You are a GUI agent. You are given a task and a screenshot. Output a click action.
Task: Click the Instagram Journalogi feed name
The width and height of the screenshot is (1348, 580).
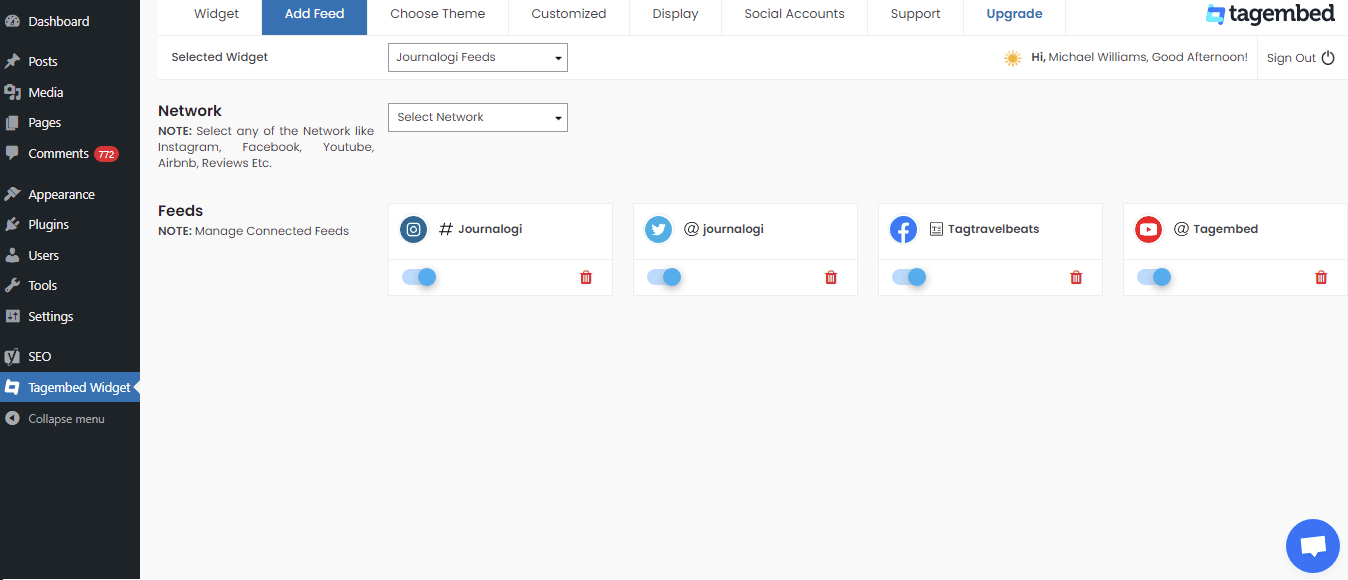[490, 229]
